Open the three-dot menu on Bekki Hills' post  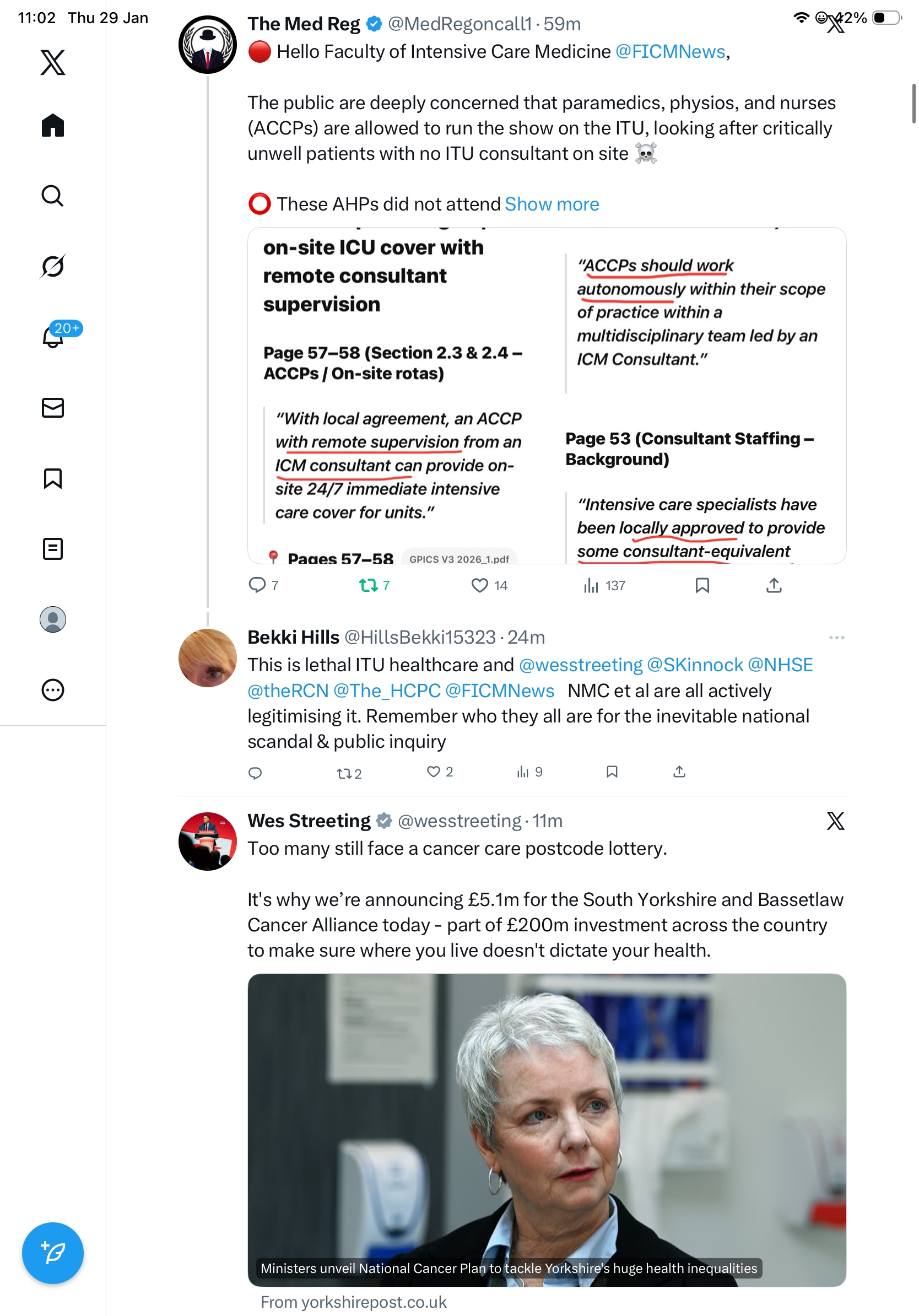click(x=836, y=638)
